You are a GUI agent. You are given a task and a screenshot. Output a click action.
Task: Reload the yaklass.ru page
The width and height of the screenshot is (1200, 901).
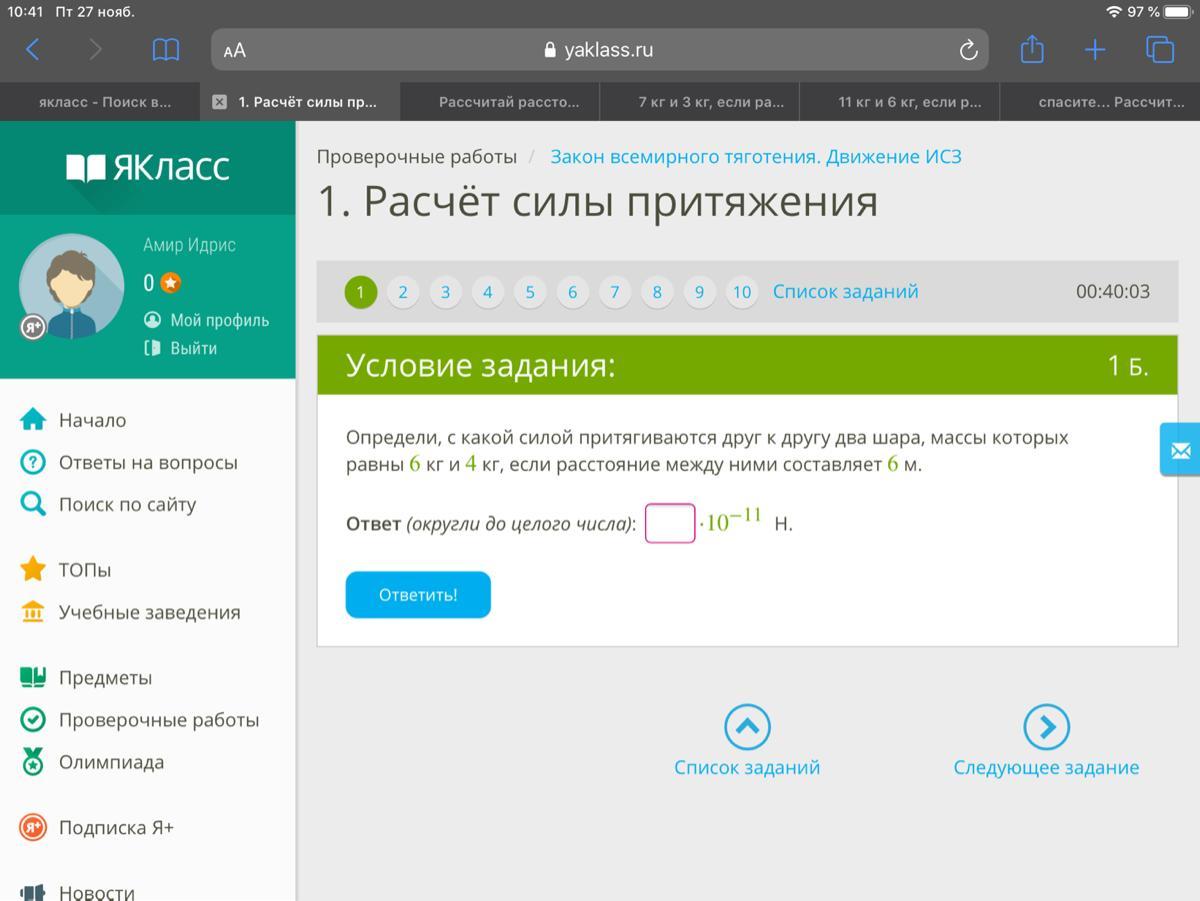968,50
